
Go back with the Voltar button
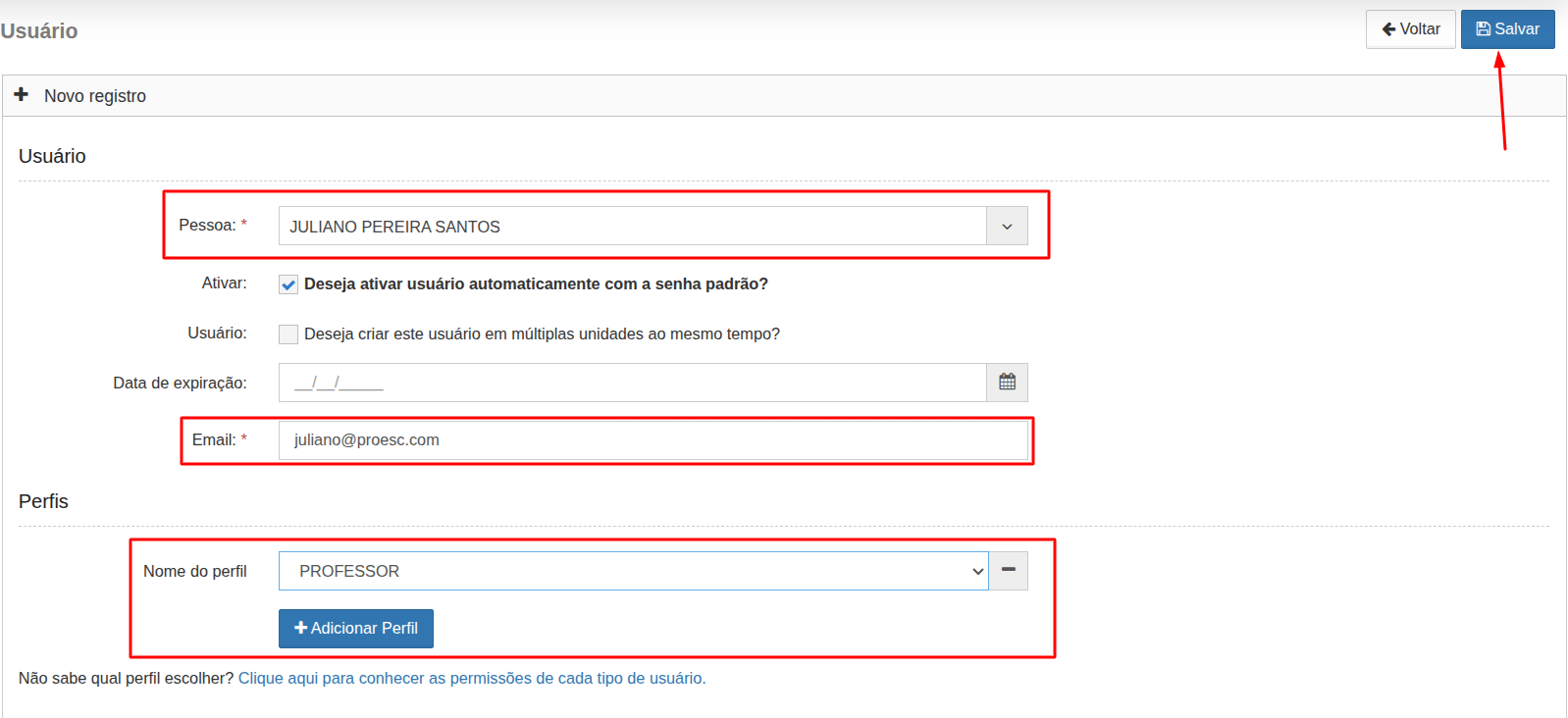click(1410, 29)
